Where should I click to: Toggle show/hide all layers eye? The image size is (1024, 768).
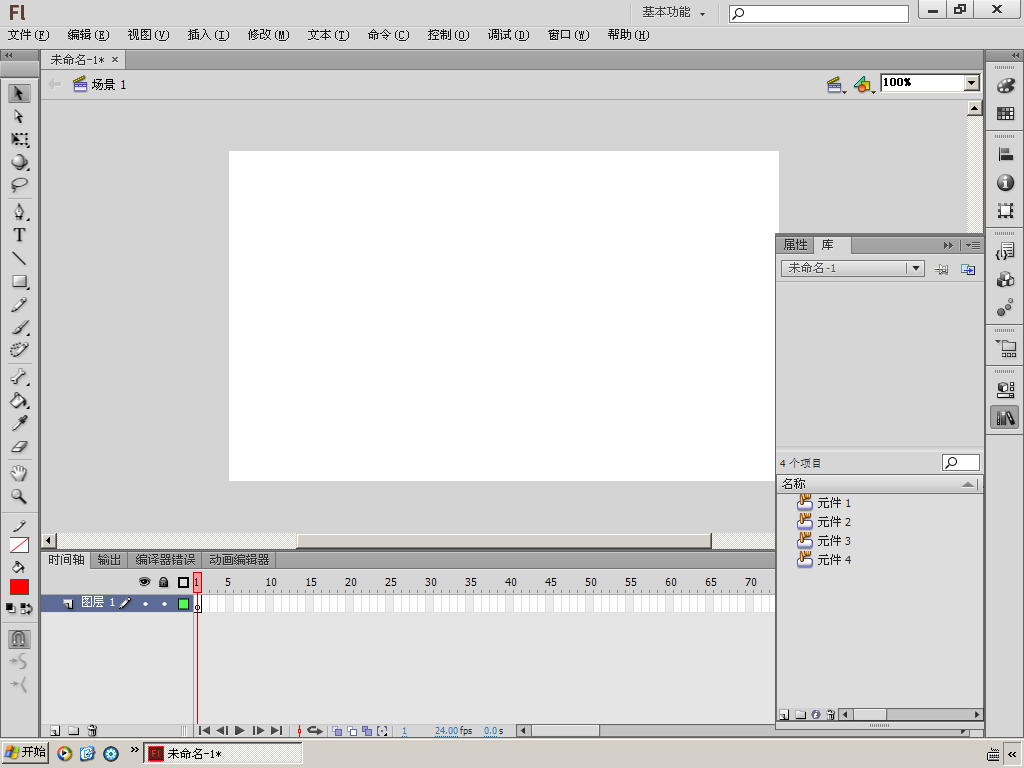click(144, 582)
